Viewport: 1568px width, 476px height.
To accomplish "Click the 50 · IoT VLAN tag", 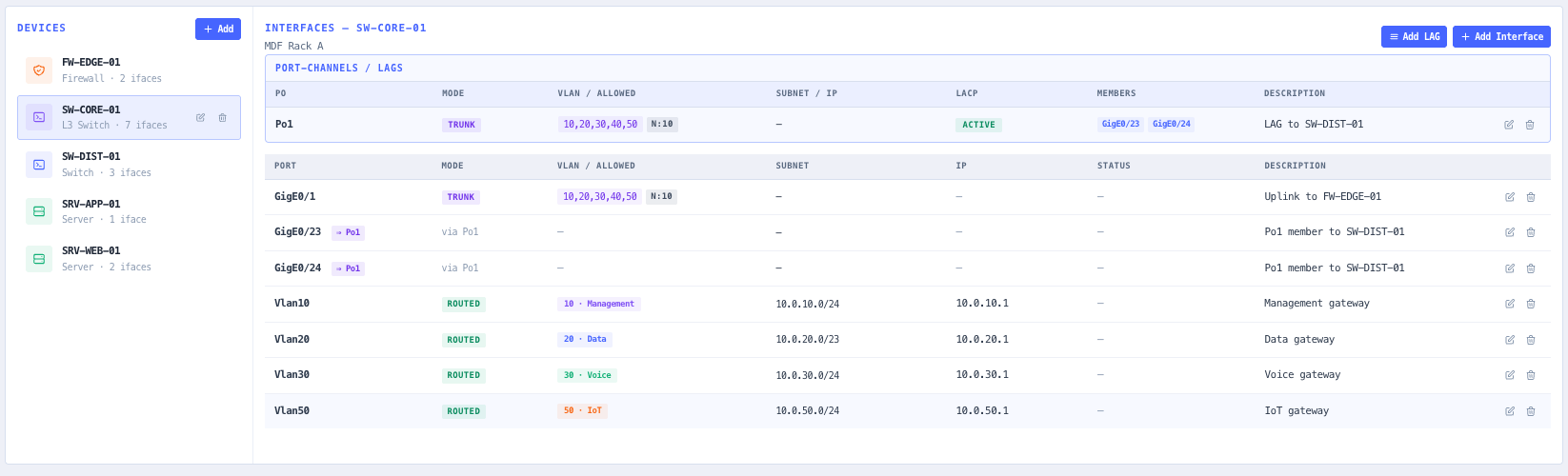I will pos(583,410).
